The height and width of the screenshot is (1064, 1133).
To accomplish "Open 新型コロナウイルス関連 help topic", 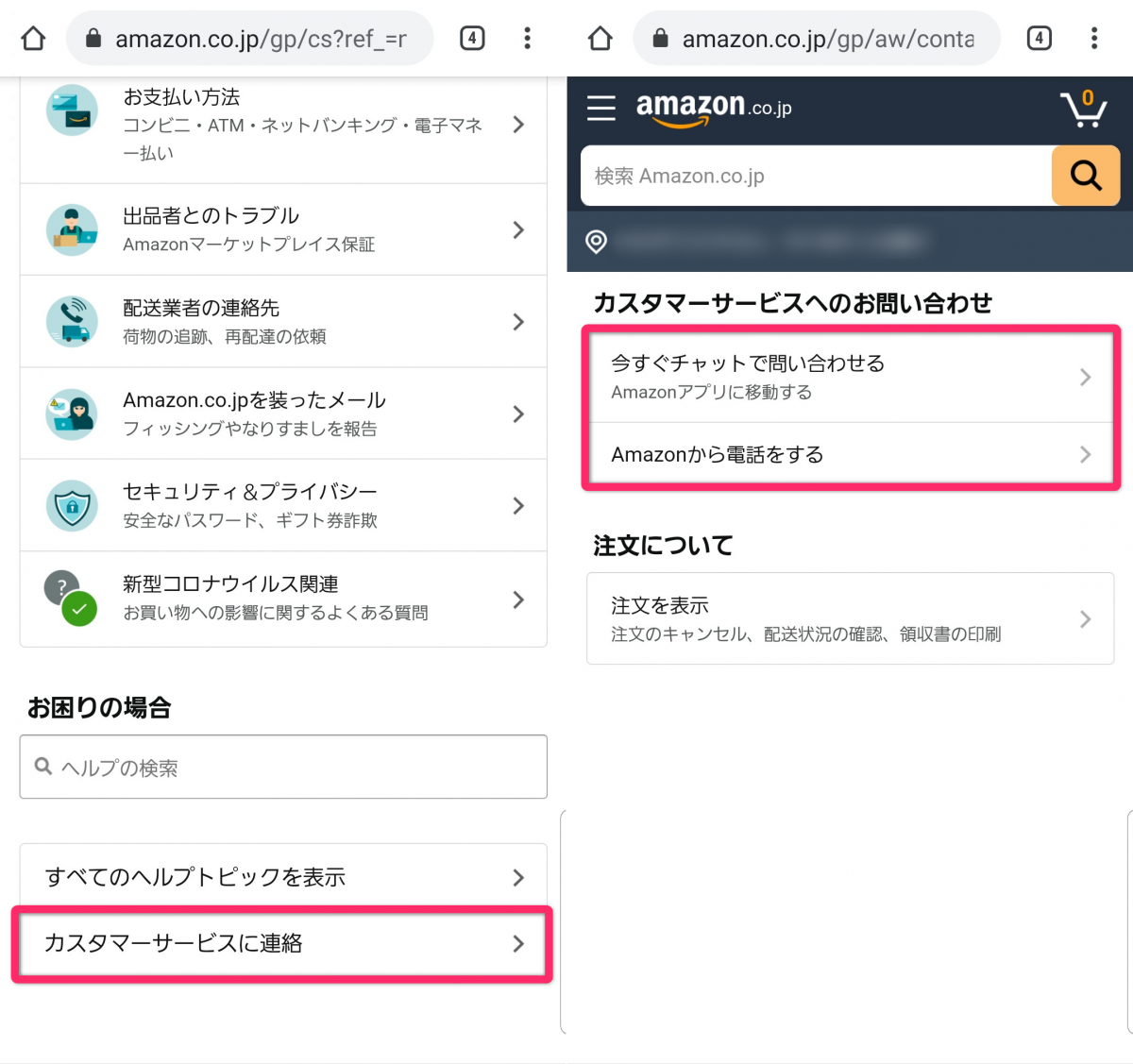I will pos(283,600).
